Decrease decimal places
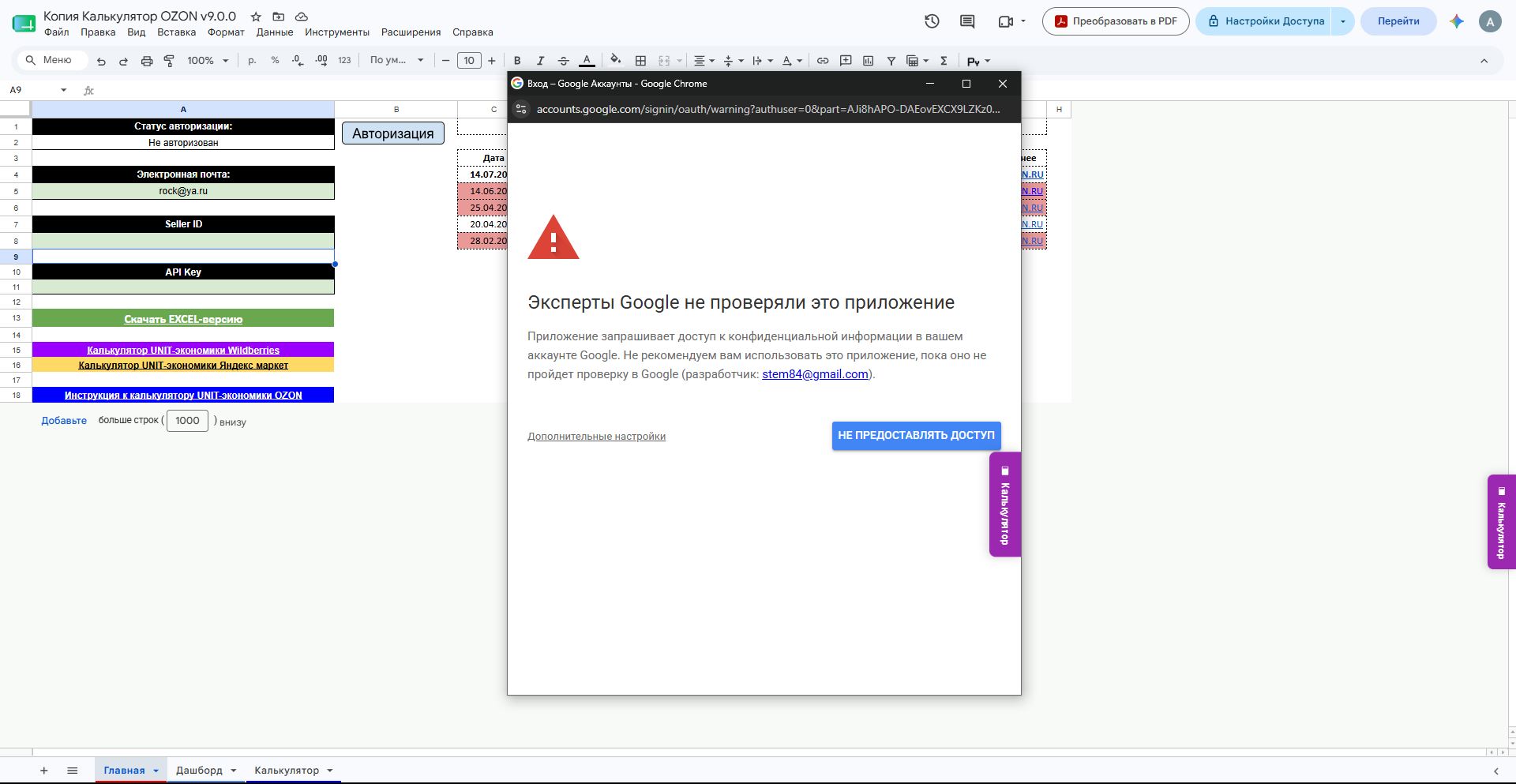 (298, 61)
